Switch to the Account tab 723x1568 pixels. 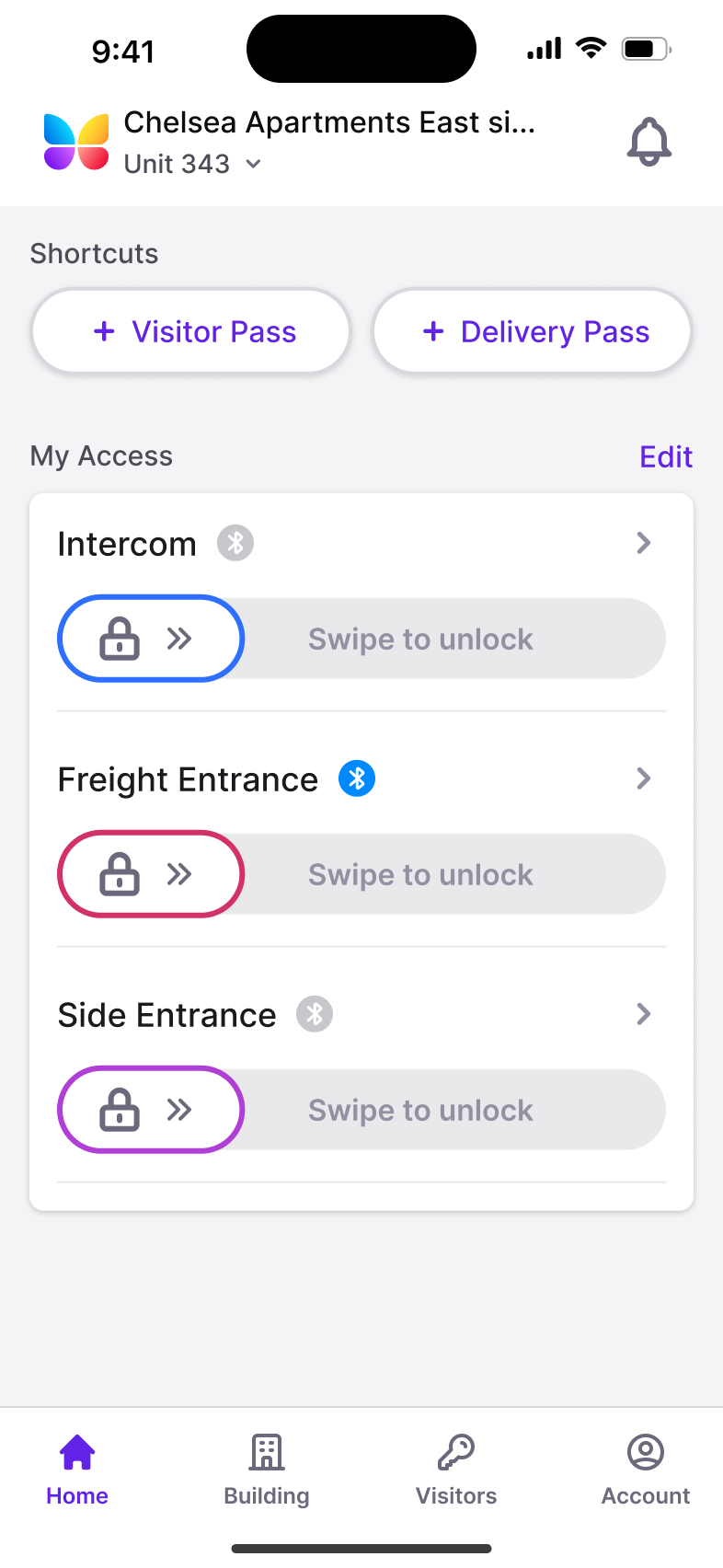point(646,1470)
